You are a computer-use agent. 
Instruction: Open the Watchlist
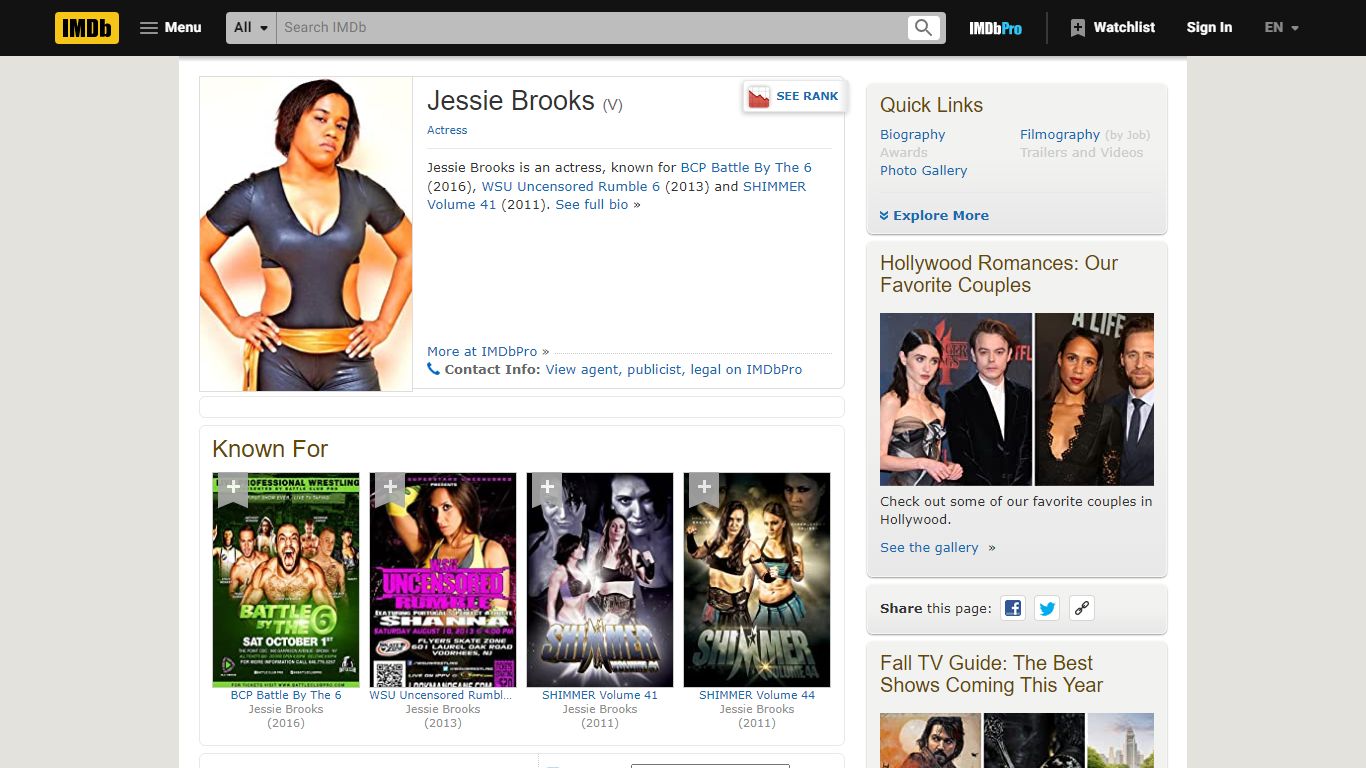tap(1112, 28)
